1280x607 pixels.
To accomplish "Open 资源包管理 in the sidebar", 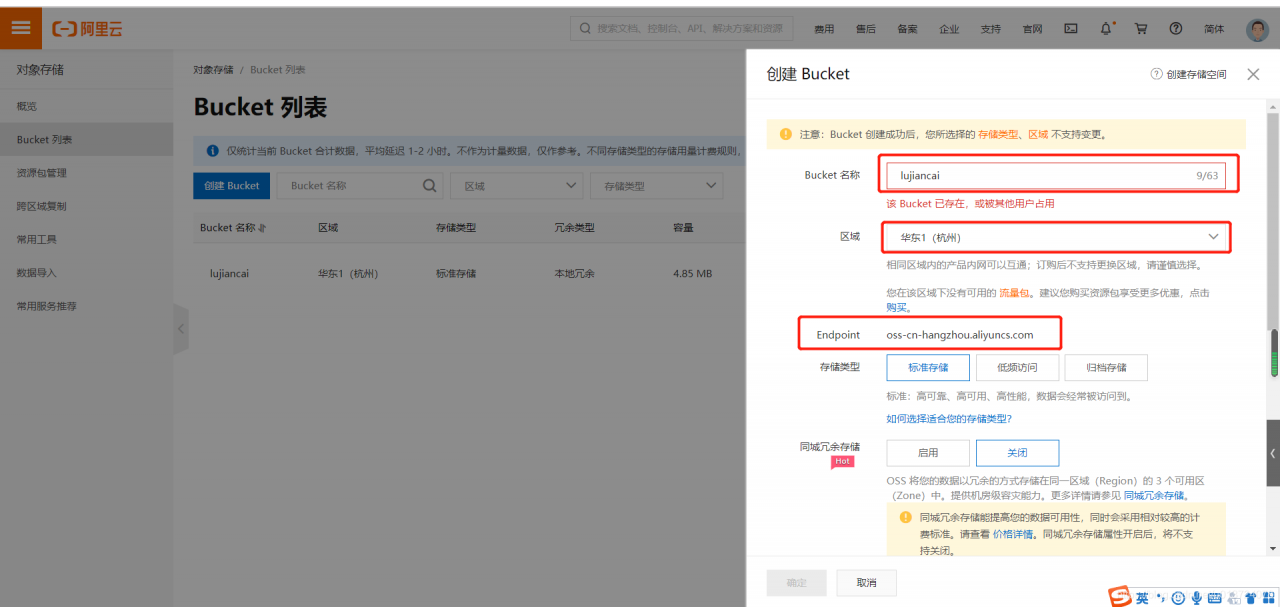I will [86, 173].
